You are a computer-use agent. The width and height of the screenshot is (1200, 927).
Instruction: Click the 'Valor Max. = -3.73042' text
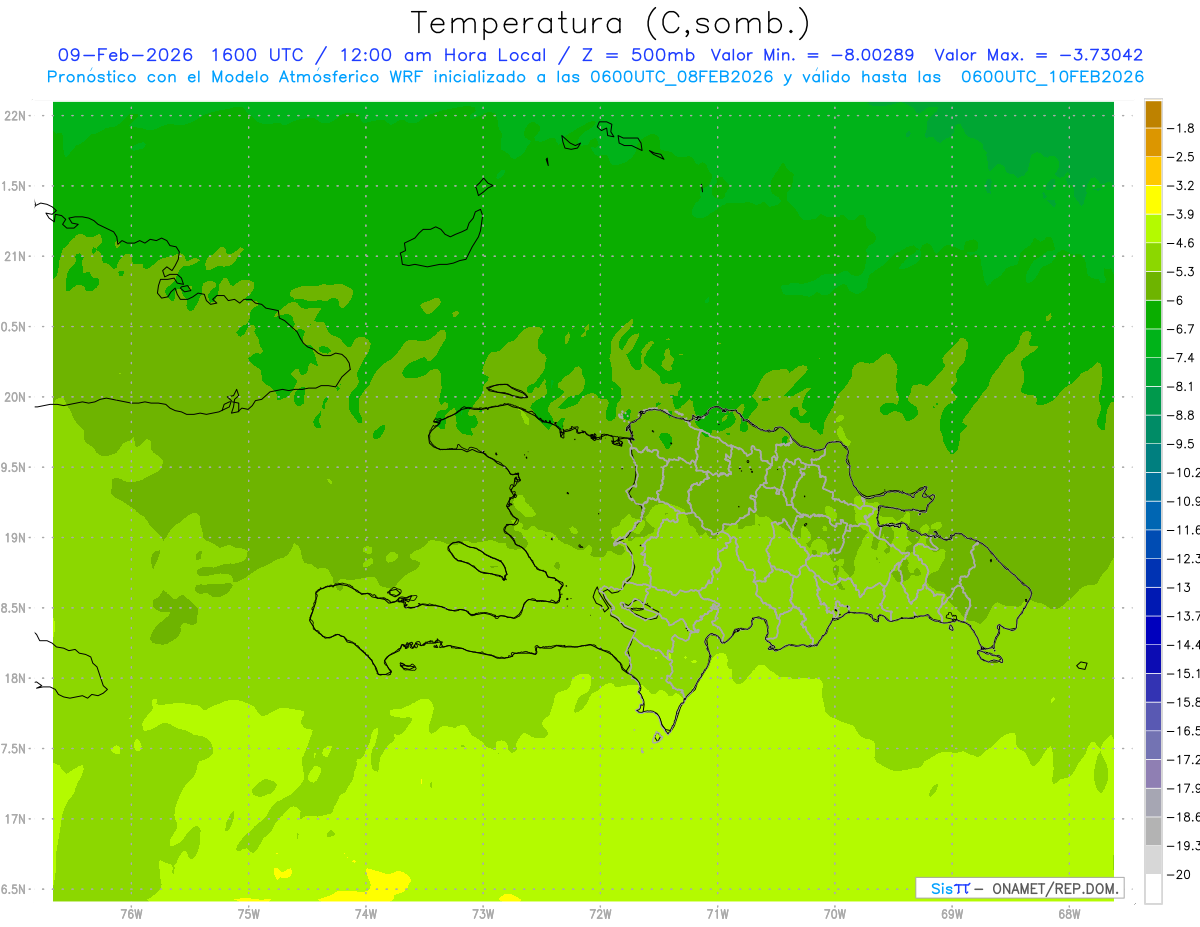(1038, 55)
